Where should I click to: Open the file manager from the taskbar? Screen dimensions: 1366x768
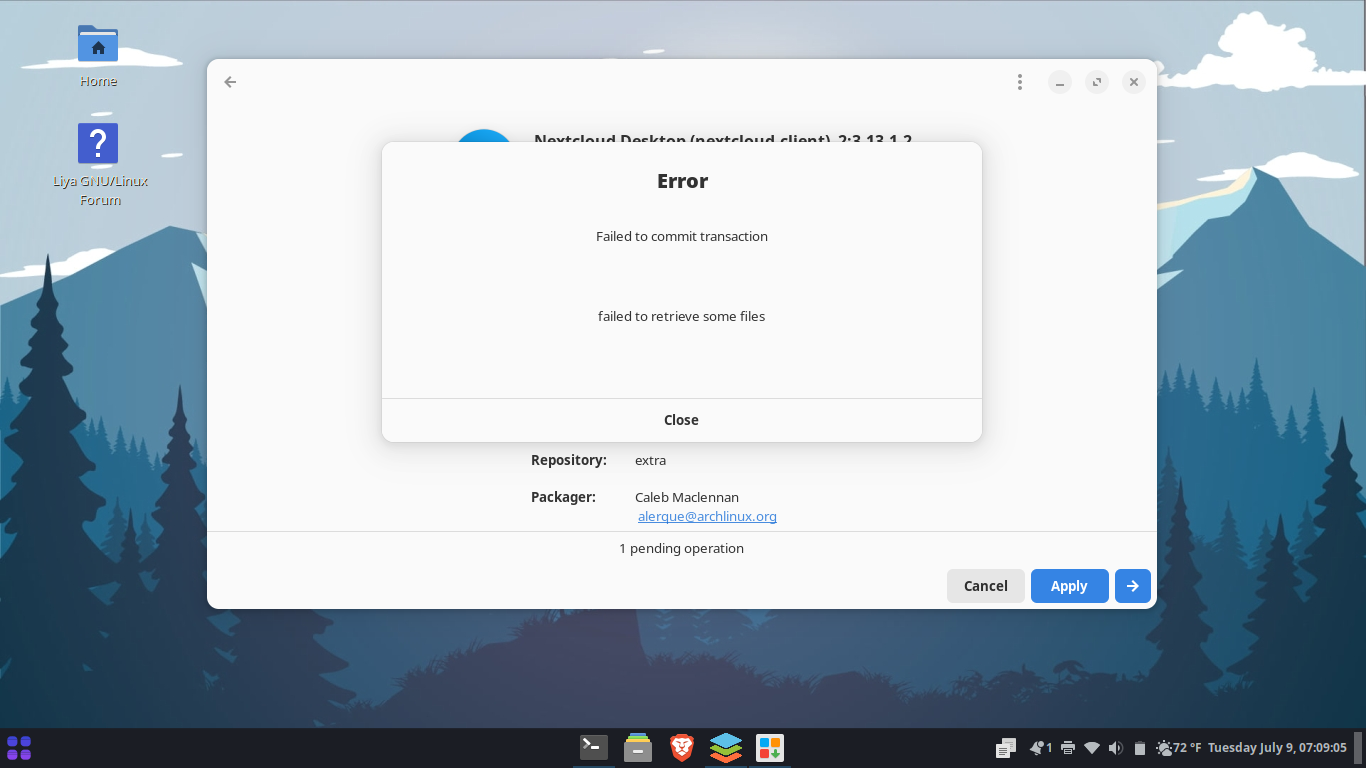pos(638,747)
